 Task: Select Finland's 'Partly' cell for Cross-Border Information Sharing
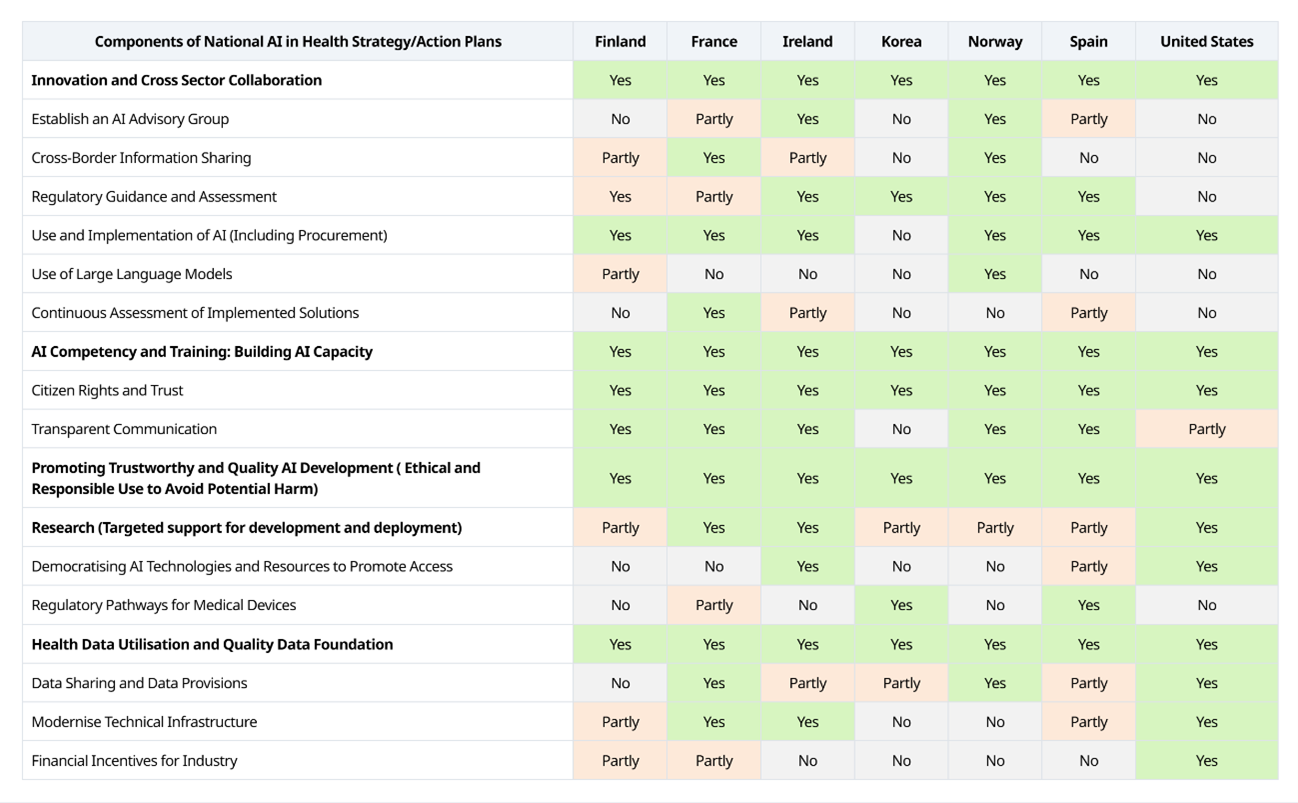tap(620, 158)
